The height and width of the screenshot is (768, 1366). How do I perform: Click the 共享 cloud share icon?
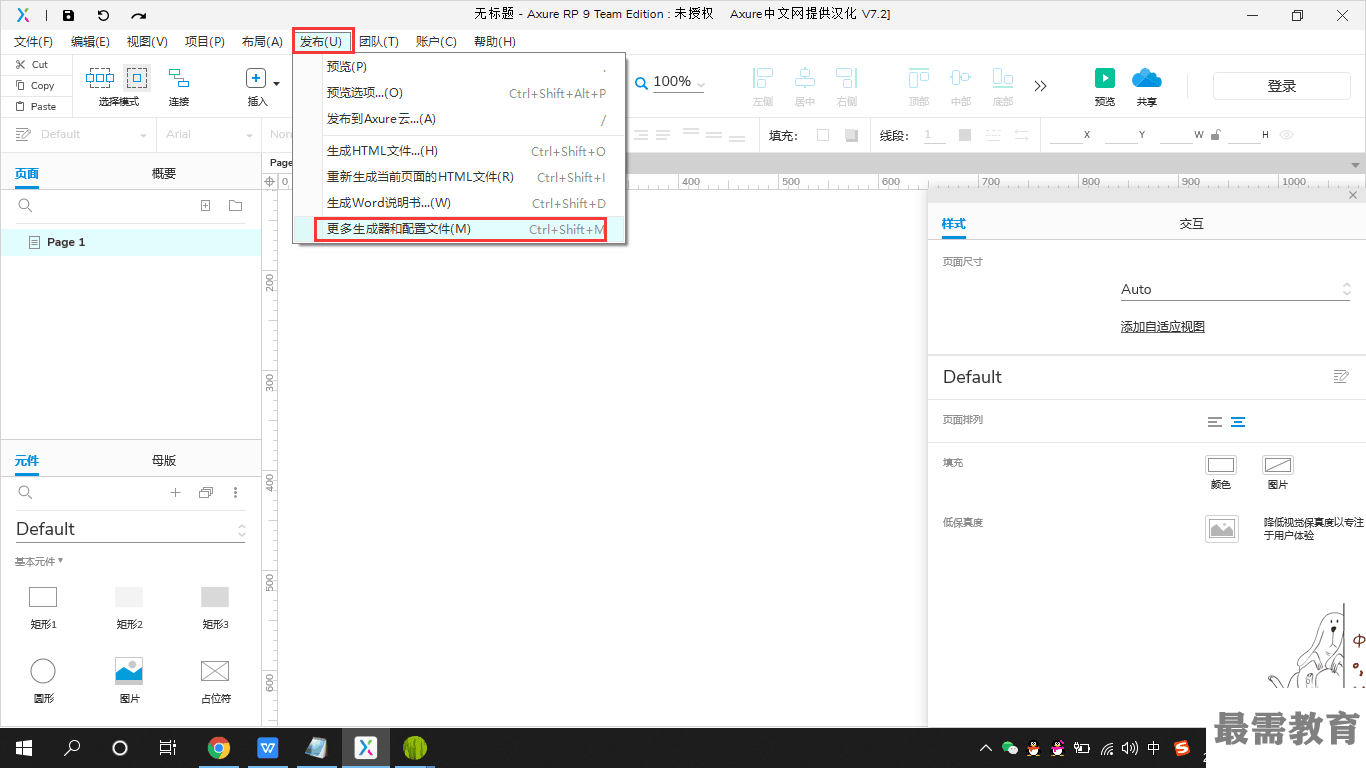pyautogui.click(x=1147, y=79)
